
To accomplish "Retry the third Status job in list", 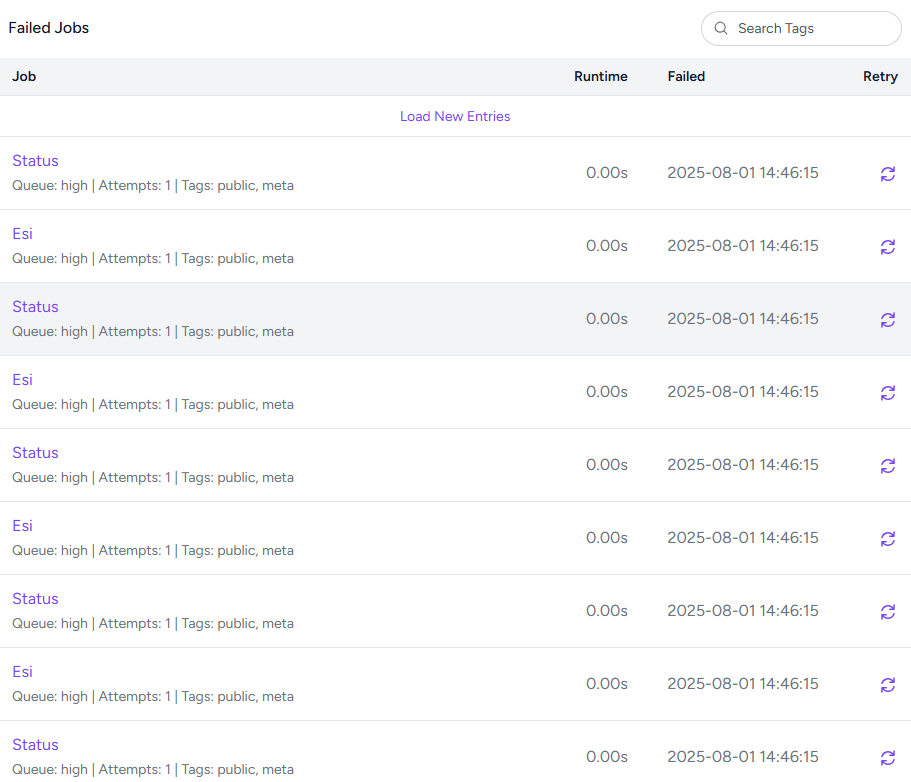I will tap(887, 466).
